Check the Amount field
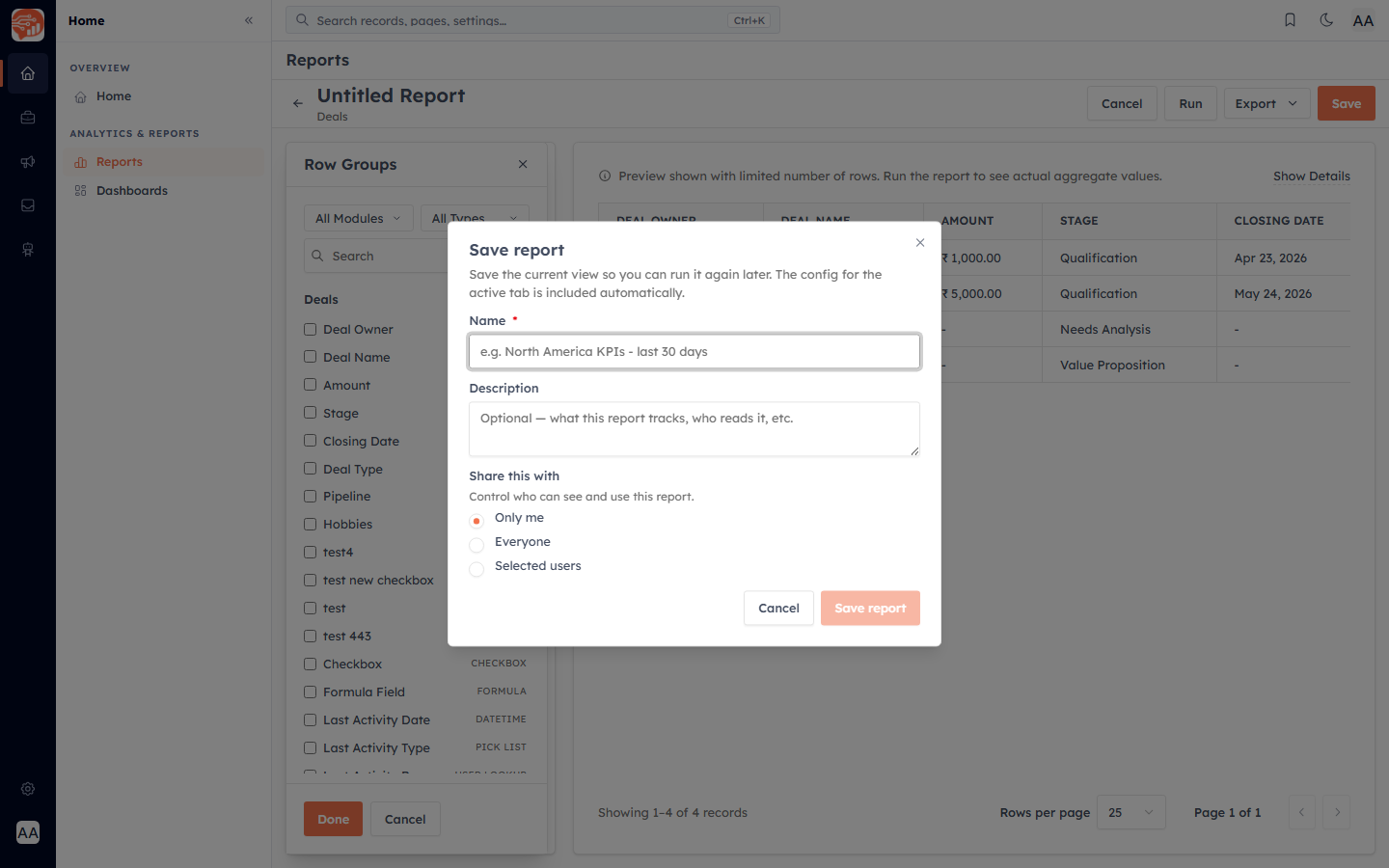The image size is (1389, 868). (311, 385)
